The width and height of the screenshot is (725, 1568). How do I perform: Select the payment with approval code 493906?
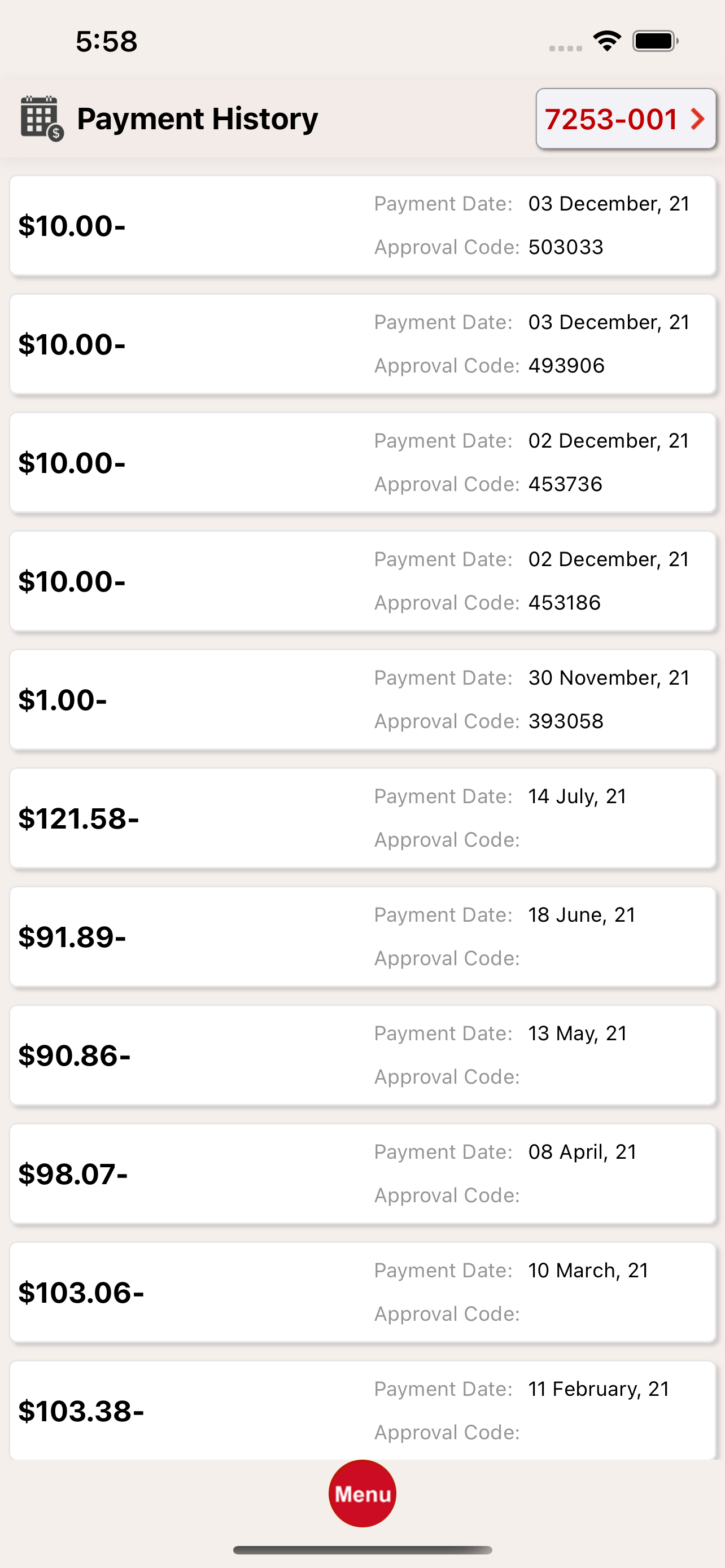(x=362, y=344)
